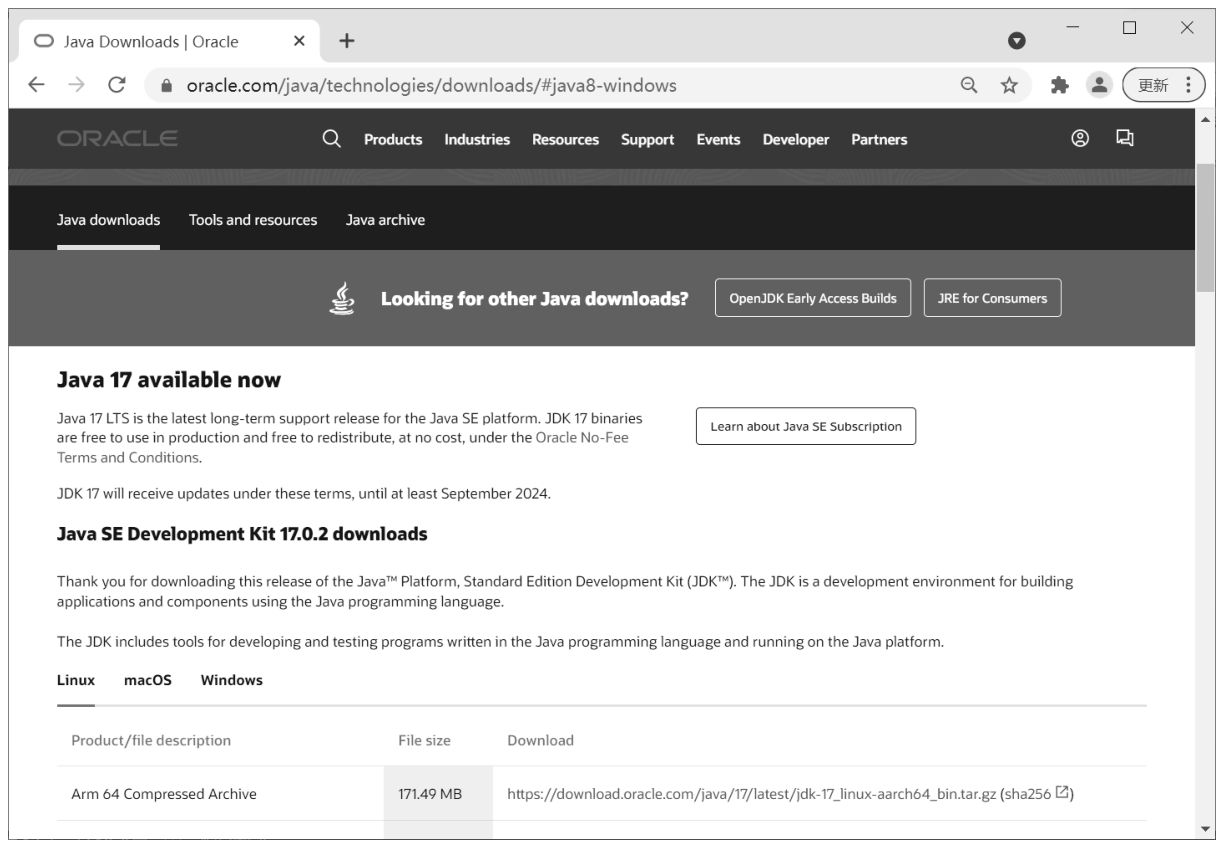1224x847 pixels.
Task: Click JRE for Consumers button
Action: coord(992,298)
